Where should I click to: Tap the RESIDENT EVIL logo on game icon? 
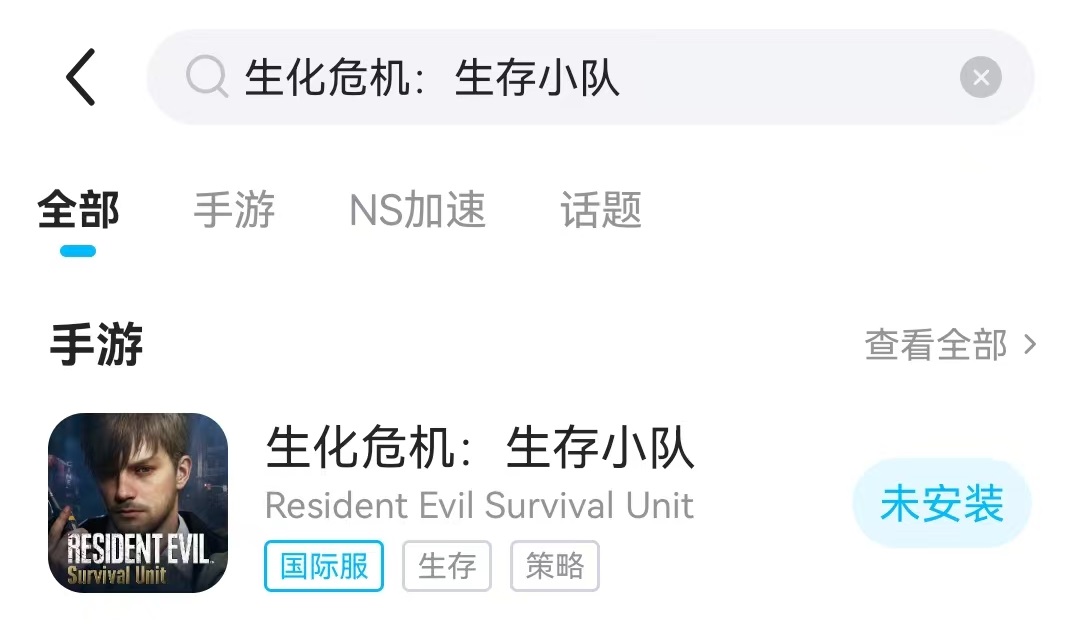138,559
